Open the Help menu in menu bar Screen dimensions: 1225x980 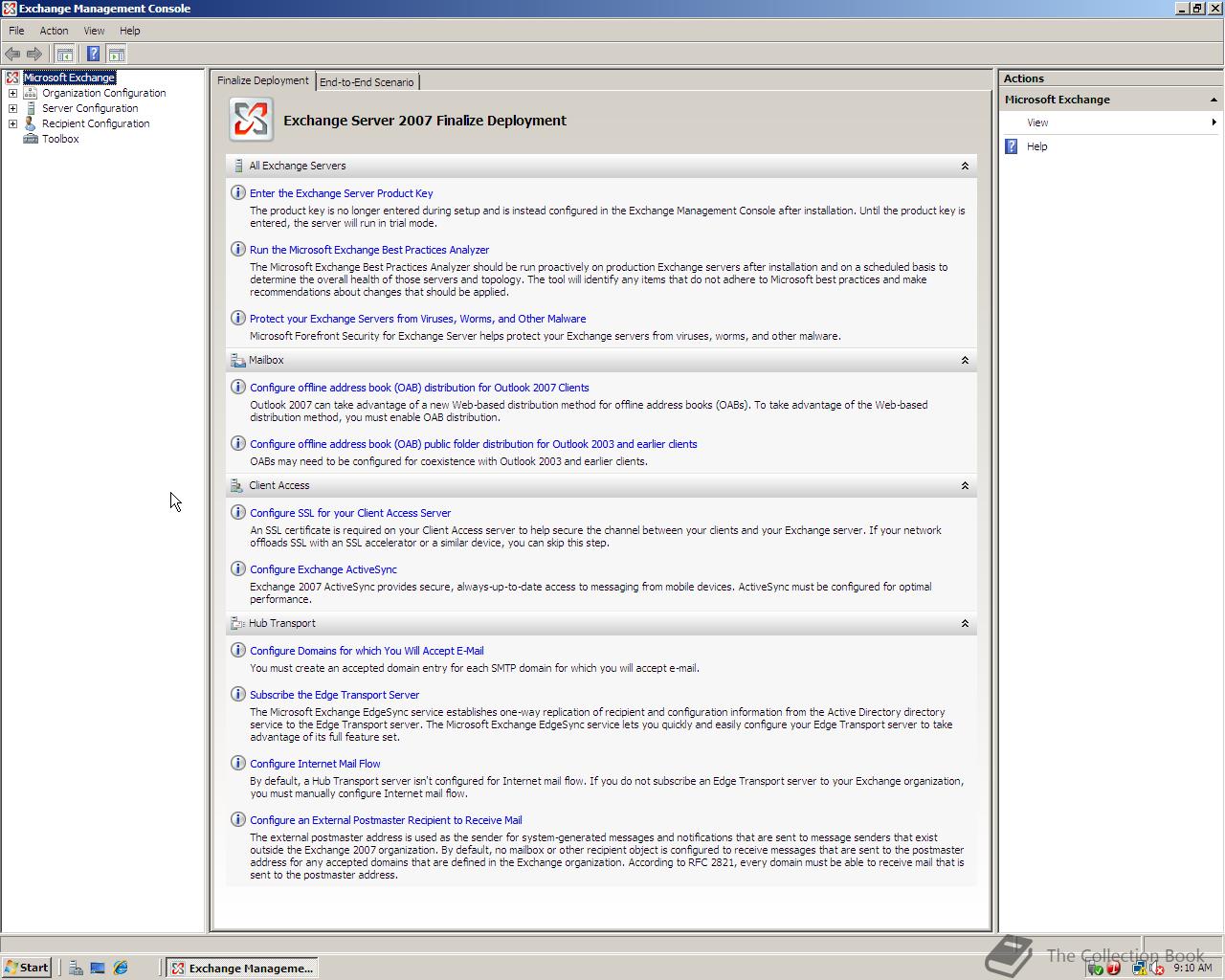coord(129,31)
